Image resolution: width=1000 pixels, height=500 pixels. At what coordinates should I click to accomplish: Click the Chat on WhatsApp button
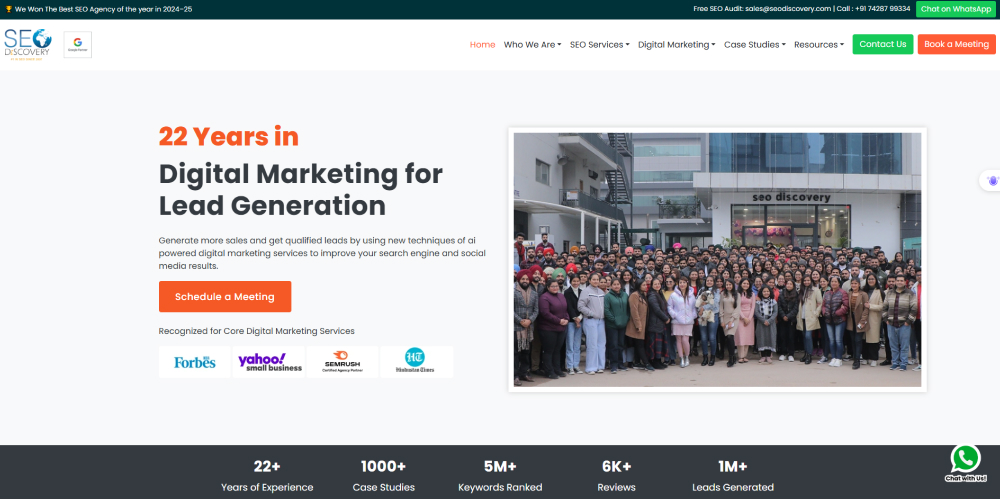click(955, 9)
